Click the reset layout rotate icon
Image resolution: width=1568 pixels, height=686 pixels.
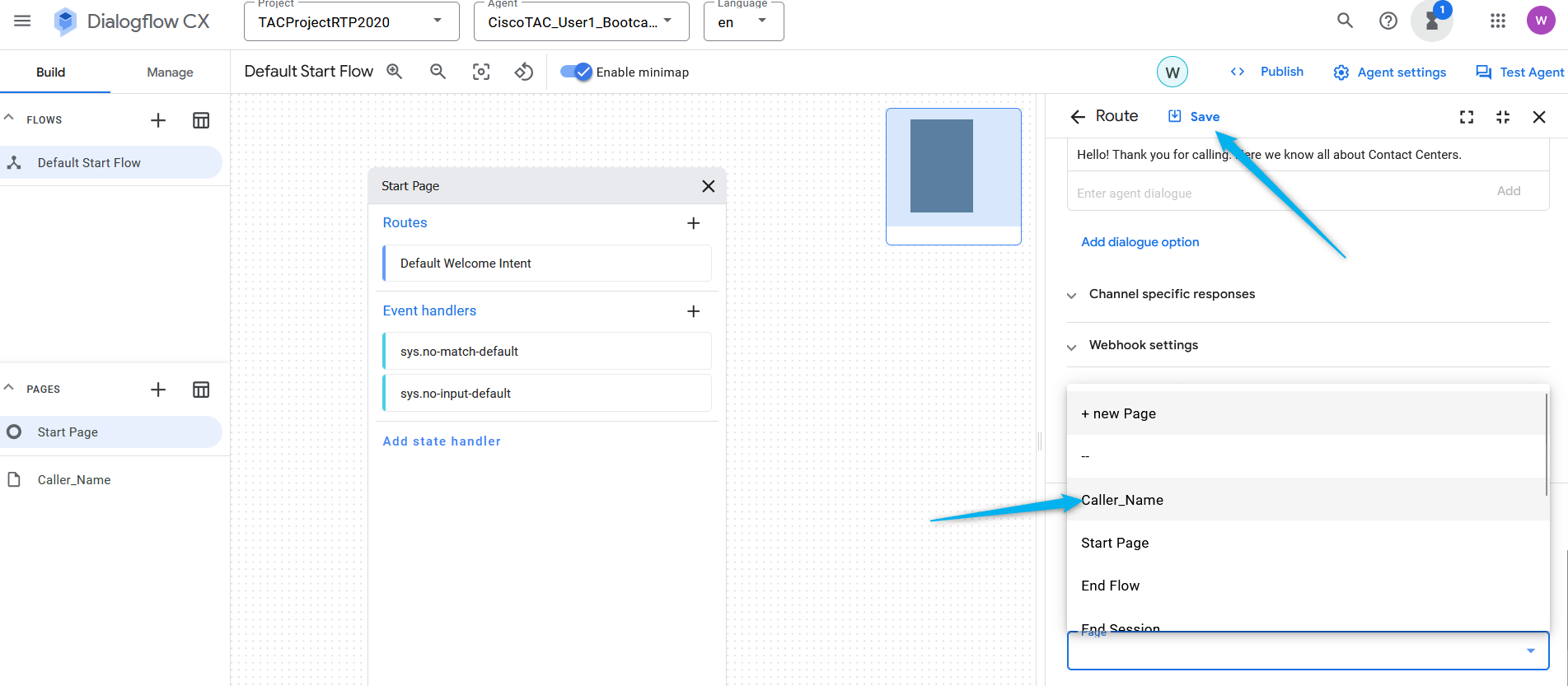click(524, 72)
